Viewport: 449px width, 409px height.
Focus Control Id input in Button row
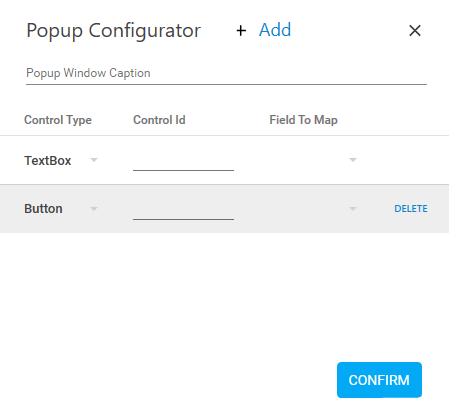pyautogui.click(x=183, y=210)
